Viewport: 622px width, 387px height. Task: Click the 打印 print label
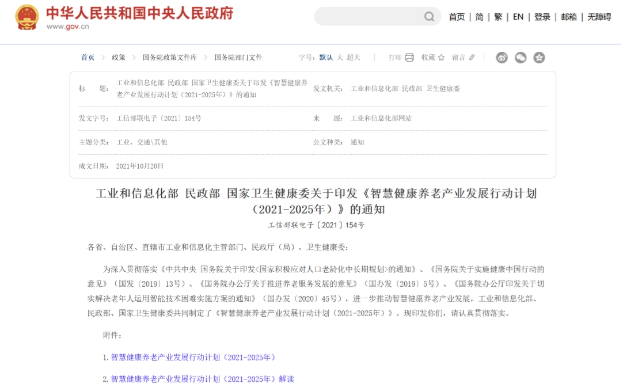[395, 57]
